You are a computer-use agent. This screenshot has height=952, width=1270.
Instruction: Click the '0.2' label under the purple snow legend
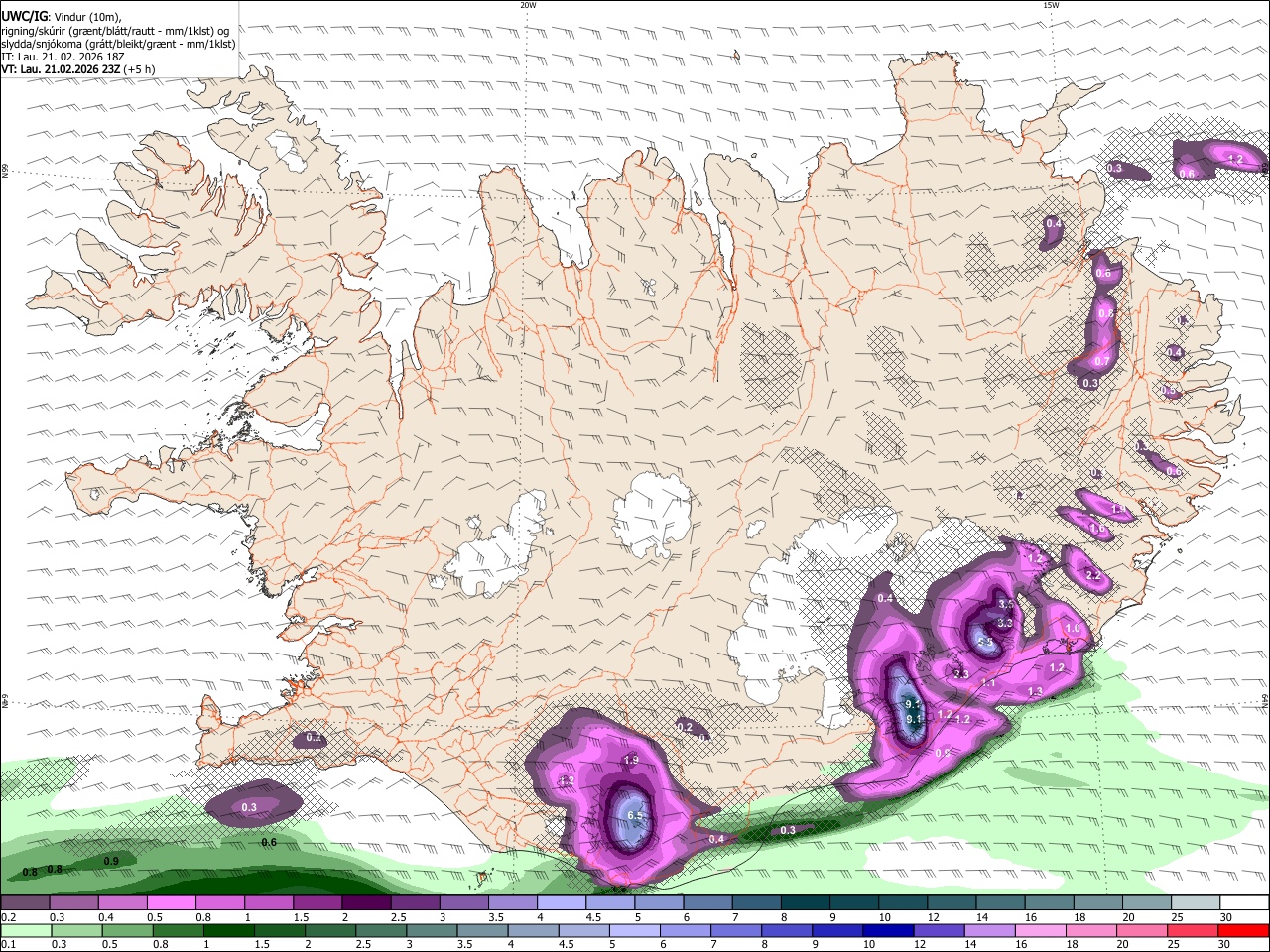point(7,917)
